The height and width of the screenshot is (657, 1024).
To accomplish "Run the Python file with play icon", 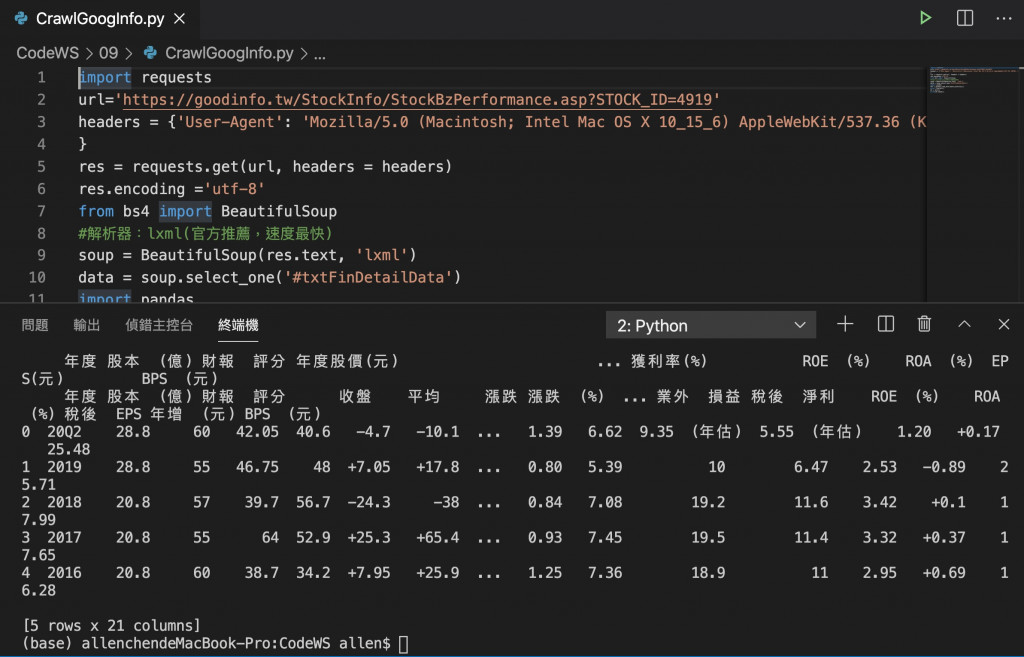I will (x=925, y=18).
